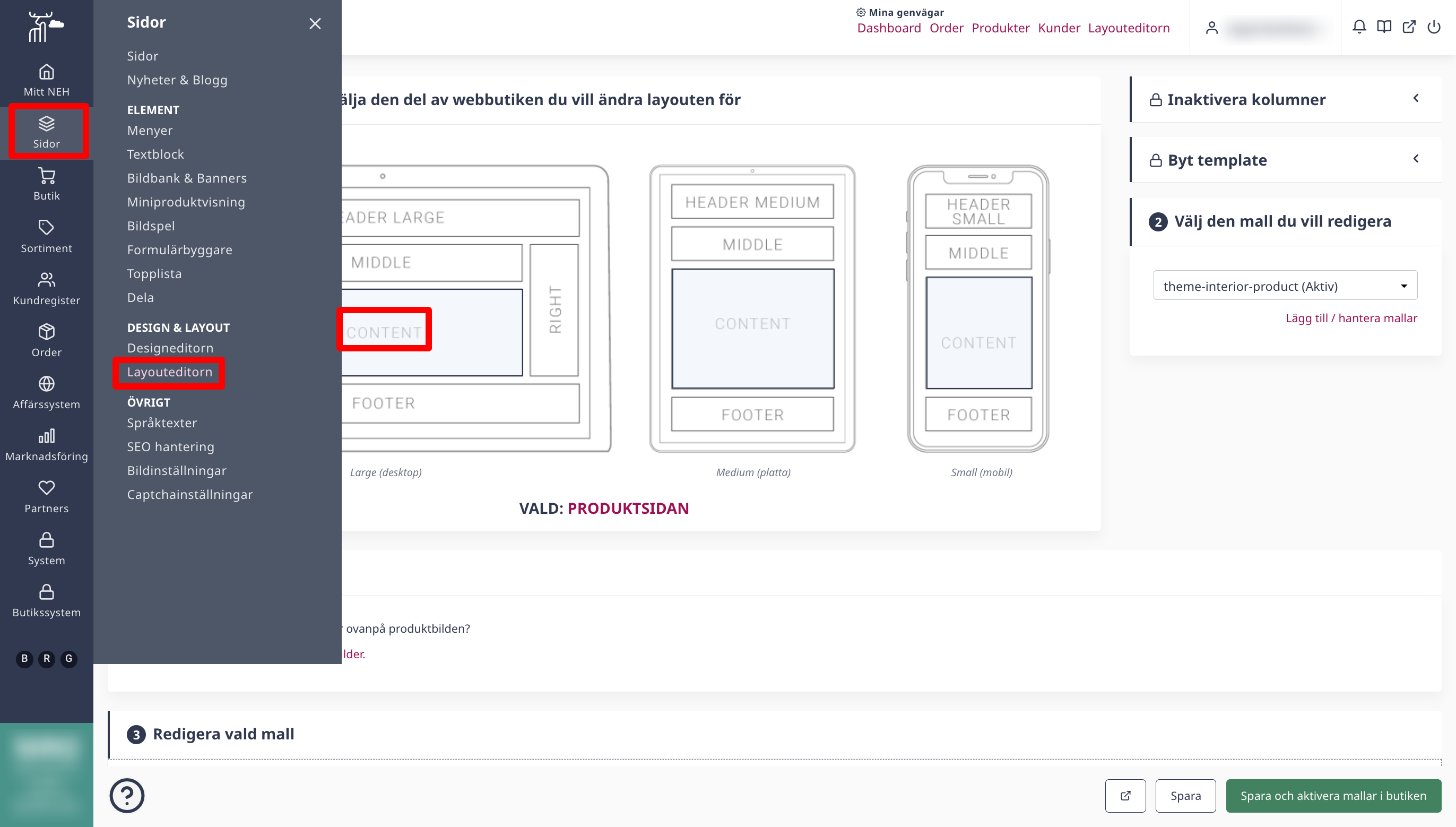Open the Sidor sidebar section

tap(47, 132)
